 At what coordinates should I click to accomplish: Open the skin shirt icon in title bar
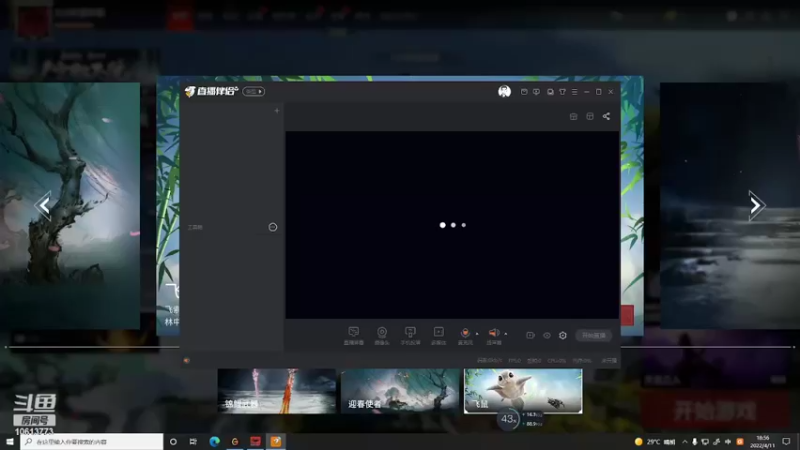pyautogui.click(x=562, y=92)
